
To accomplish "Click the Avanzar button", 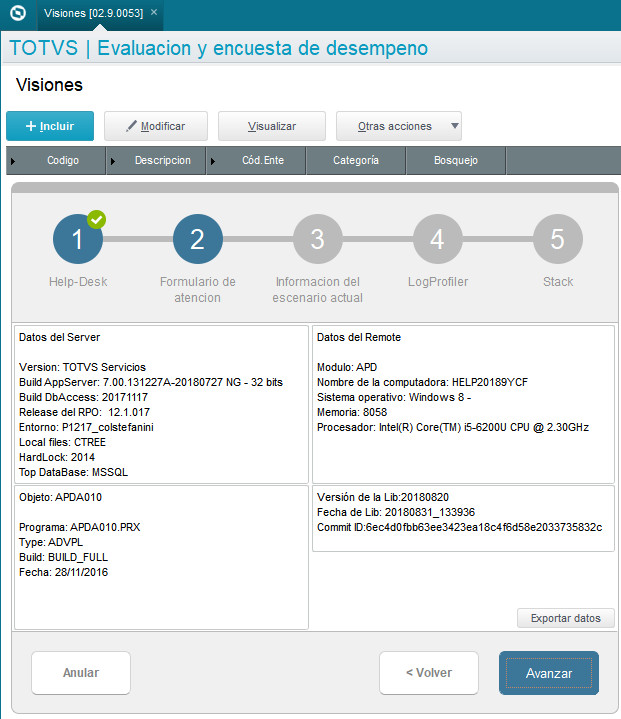I will [x=549, y=673].
